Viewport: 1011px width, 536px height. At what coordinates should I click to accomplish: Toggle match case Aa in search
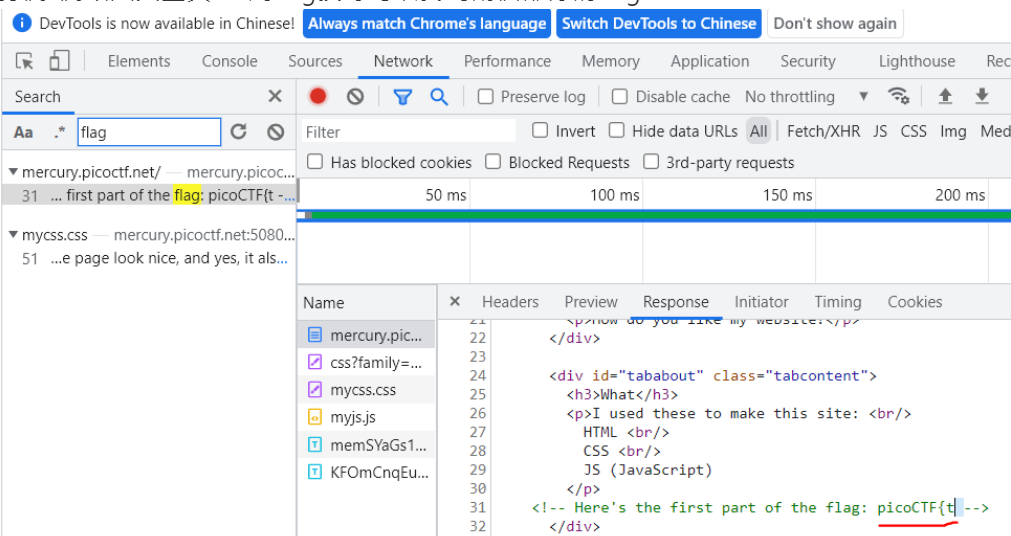coord(24,132)
